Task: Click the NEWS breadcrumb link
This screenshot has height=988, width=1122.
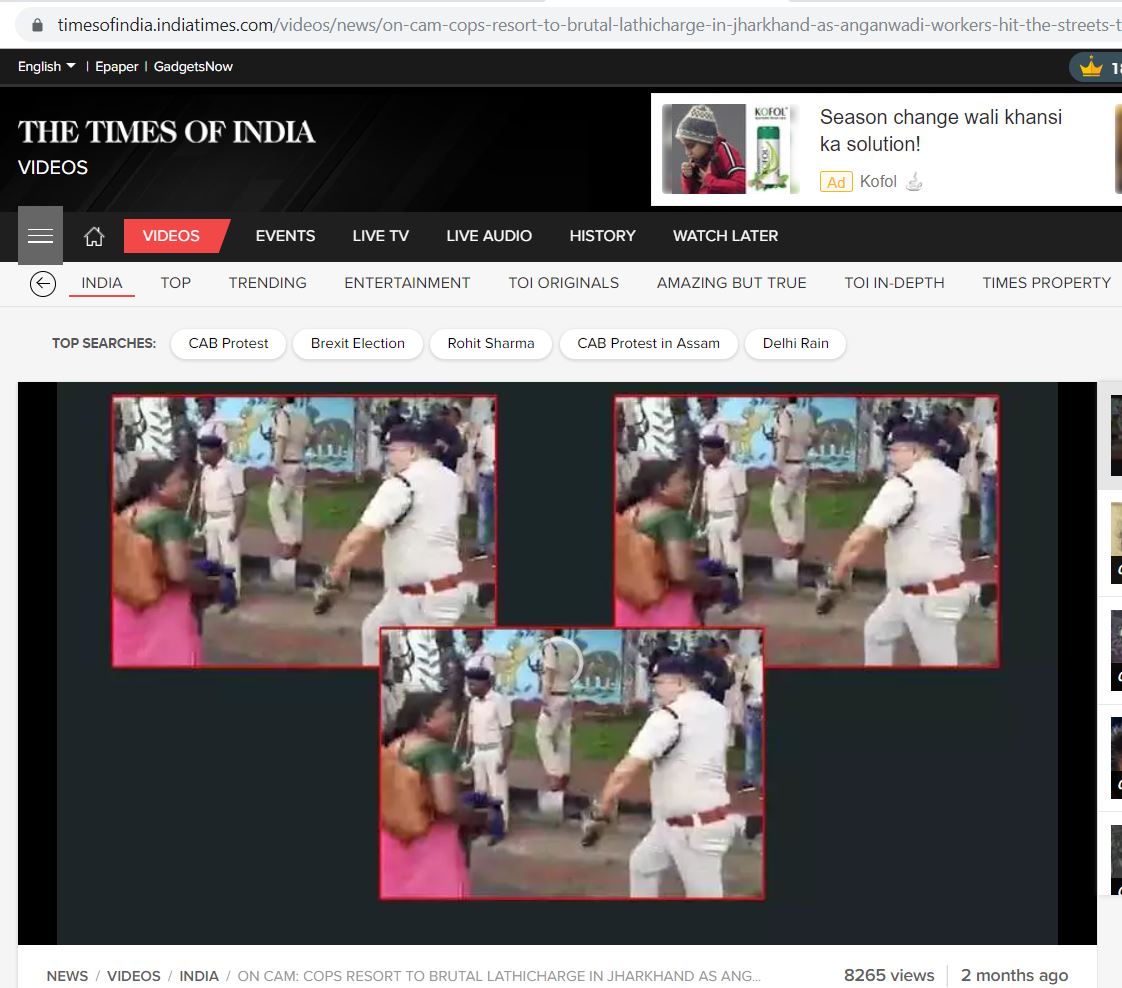Action: click(x=67, y=976)
